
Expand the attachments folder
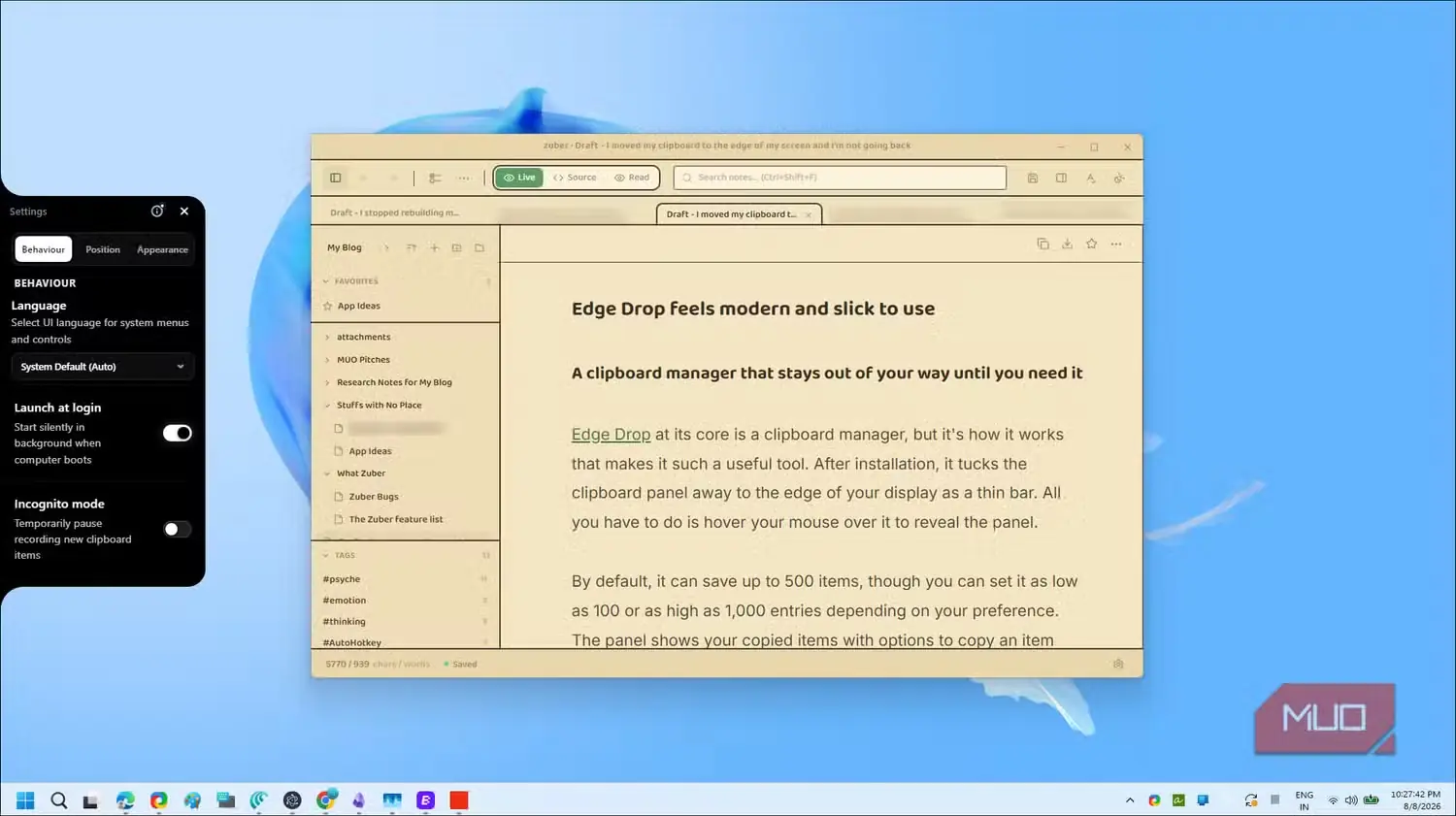click(327, 337)
